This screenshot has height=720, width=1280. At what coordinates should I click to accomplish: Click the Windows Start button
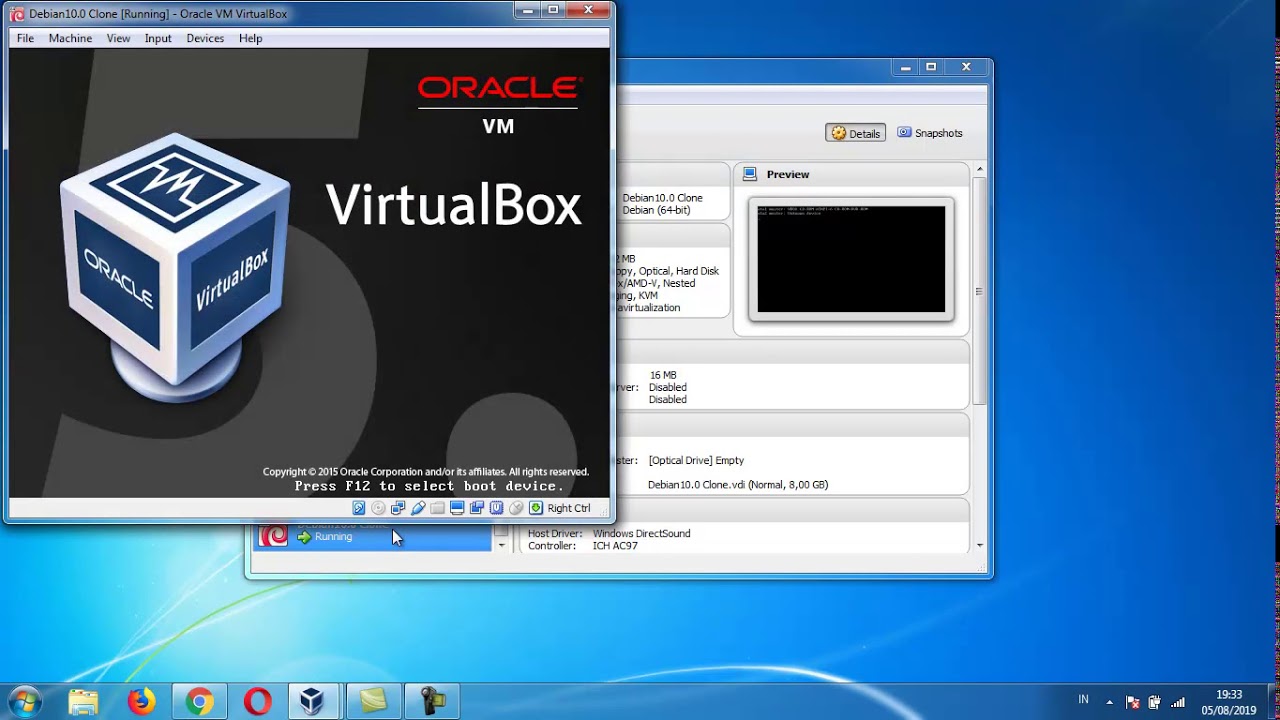point(24,702)
